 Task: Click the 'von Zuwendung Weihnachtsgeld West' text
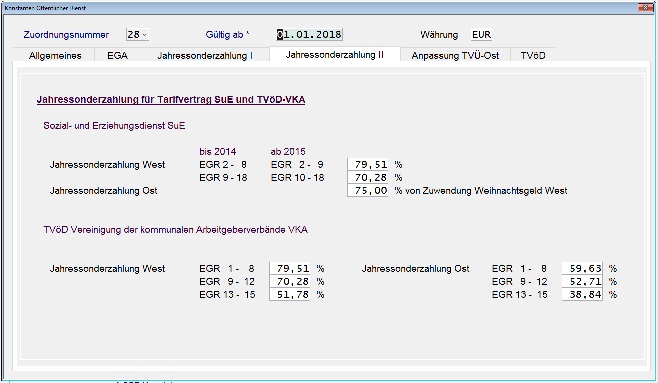coord(486,191)
